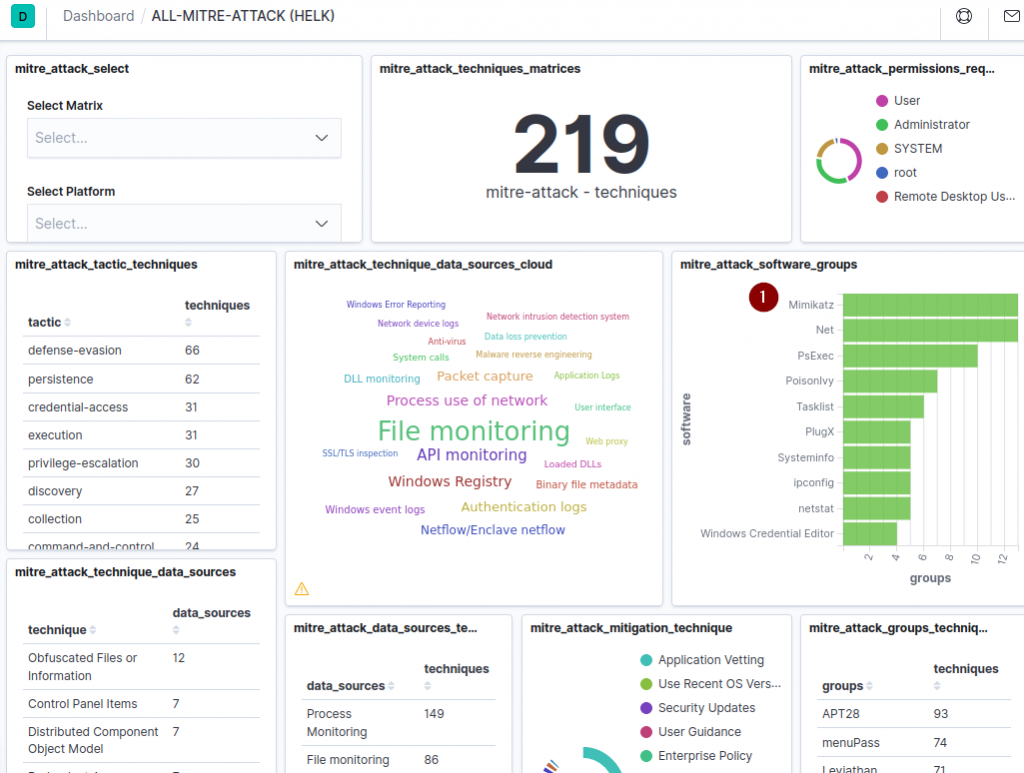Click APT28 group row

click(914, 714)
